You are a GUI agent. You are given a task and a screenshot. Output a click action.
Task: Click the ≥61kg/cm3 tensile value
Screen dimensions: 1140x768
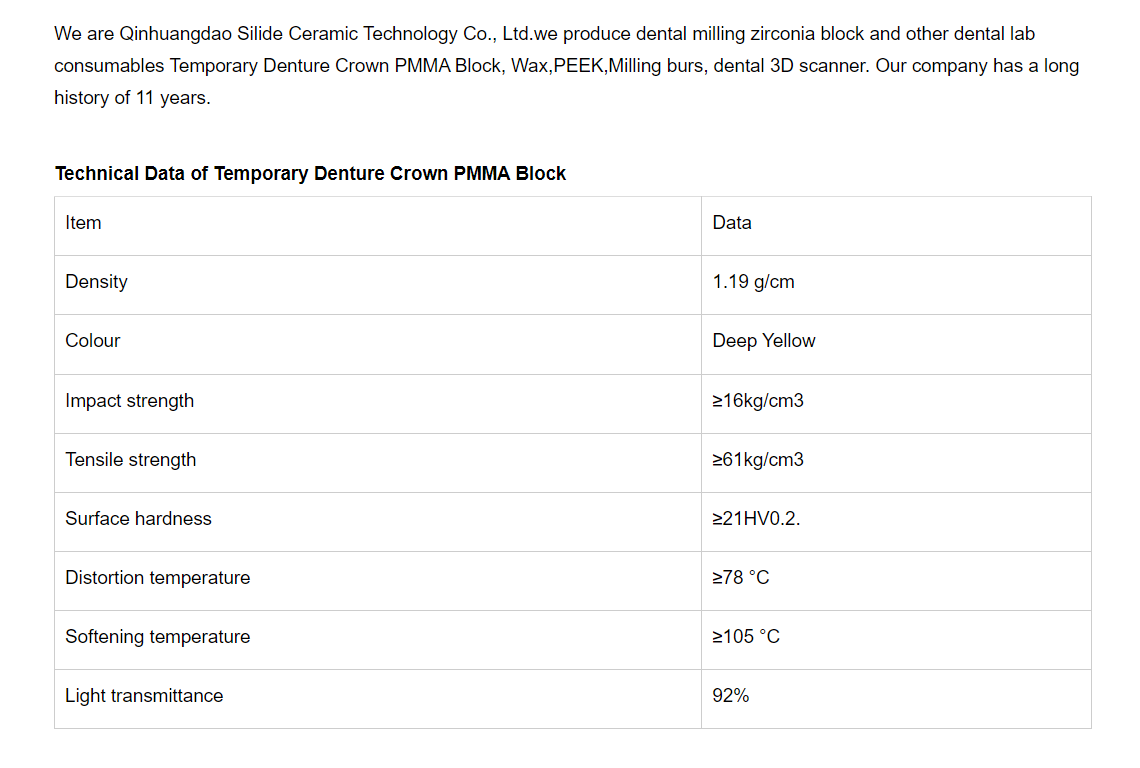tap(758, 460)
